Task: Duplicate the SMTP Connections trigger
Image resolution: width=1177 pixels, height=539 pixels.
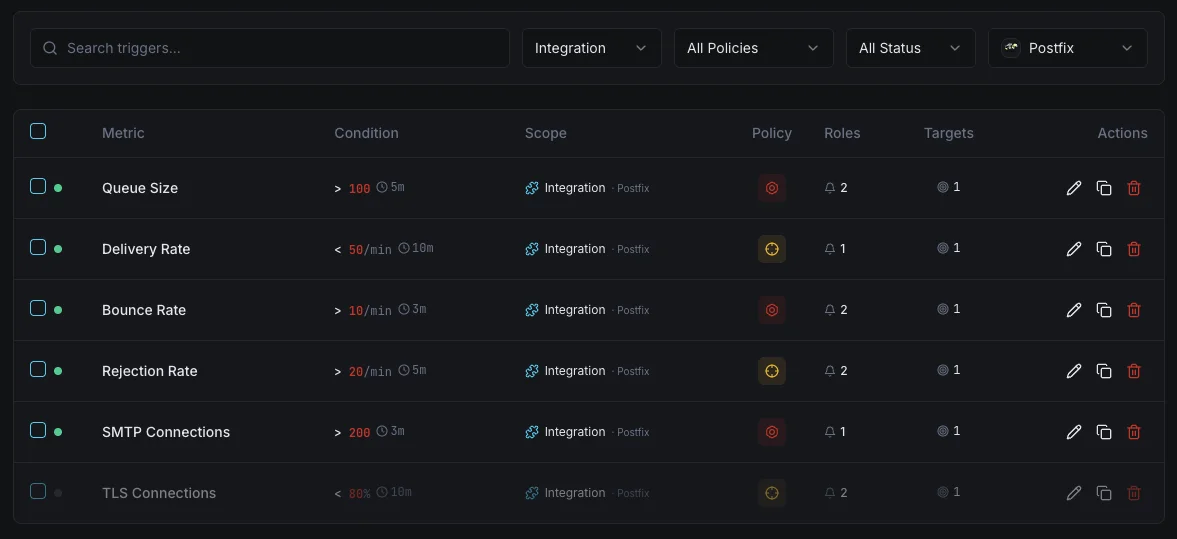Action: (x=1104, y=432)
